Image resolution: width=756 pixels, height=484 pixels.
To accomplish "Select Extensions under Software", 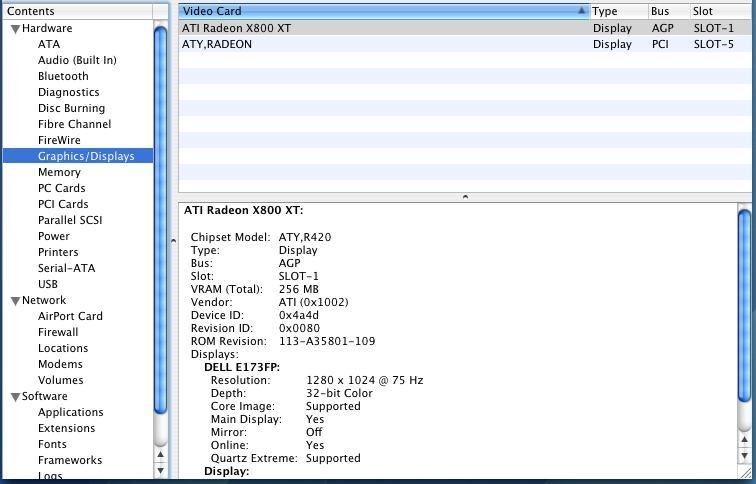I will [x=66, y=428].
